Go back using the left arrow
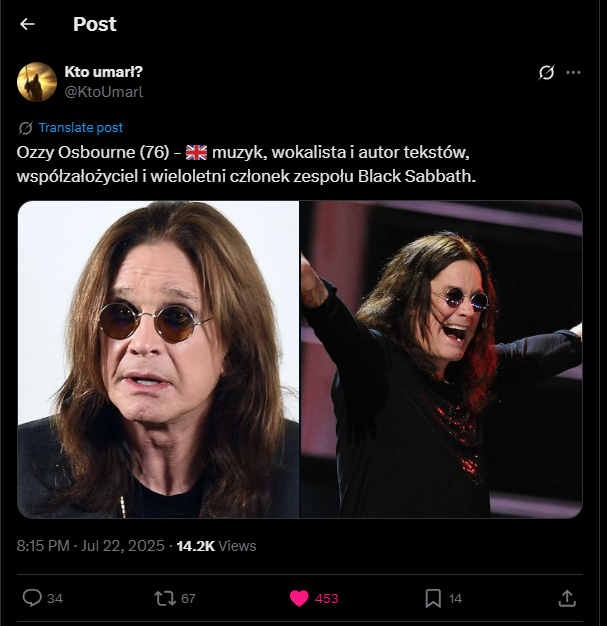Screen dimensions: 607x626 click(27, 24)
